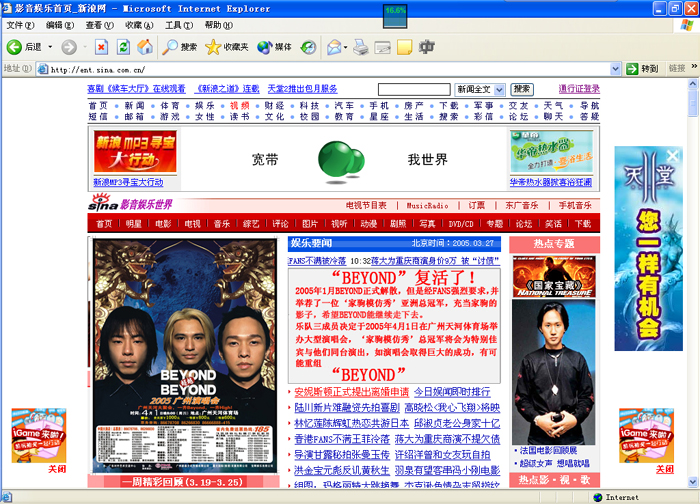Click Windows flag logo at menu bar right
700x504 pixels.
[687, 25]
